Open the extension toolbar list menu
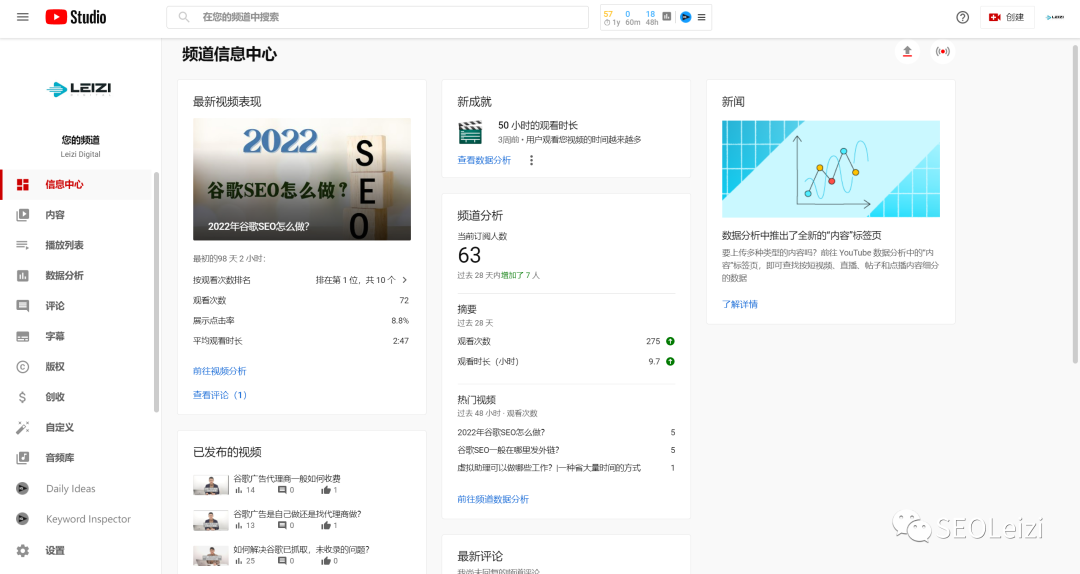The image size is (1080, 574). tap(701, 17)
